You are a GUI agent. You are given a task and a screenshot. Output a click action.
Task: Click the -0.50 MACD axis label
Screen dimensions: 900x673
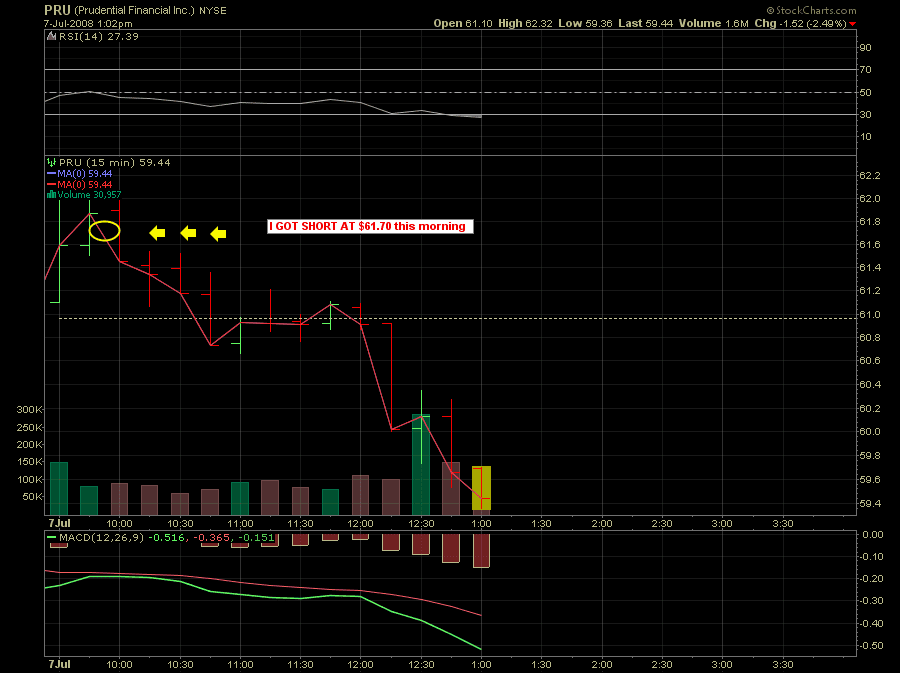pyautogui.click(x=871, y=646)
